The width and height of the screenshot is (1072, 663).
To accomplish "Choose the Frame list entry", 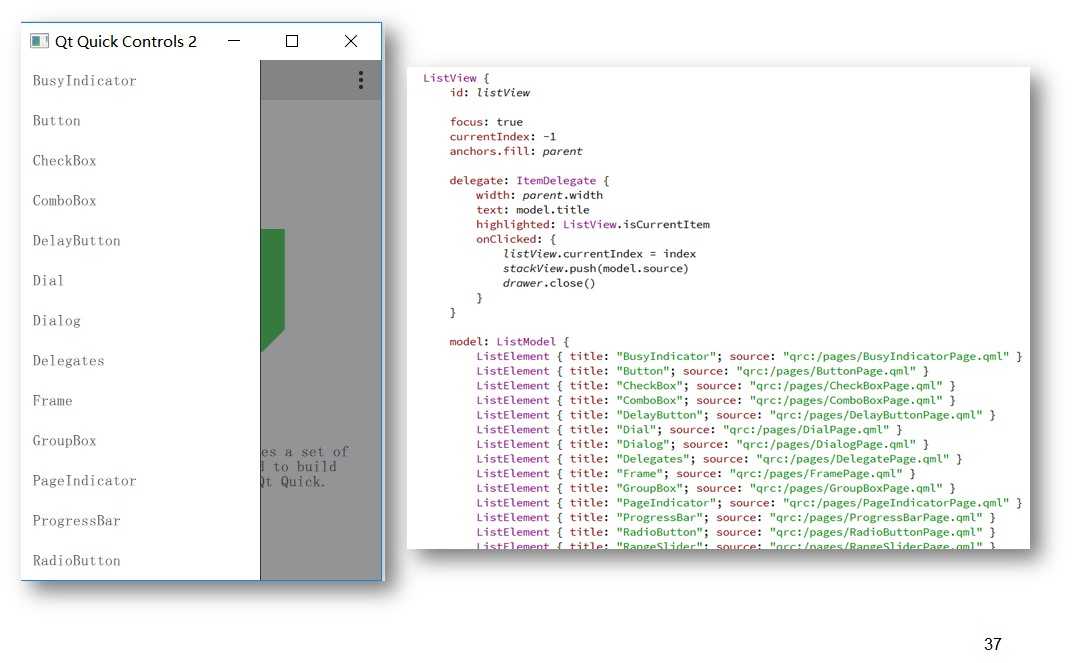I will point(140,401).
